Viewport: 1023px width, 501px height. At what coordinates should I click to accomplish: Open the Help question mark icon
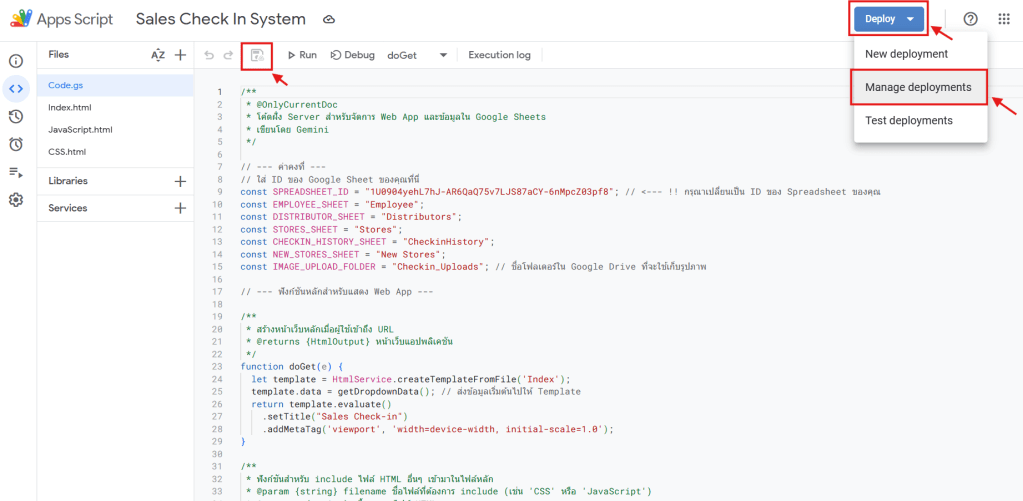click(x=970, y=19)
